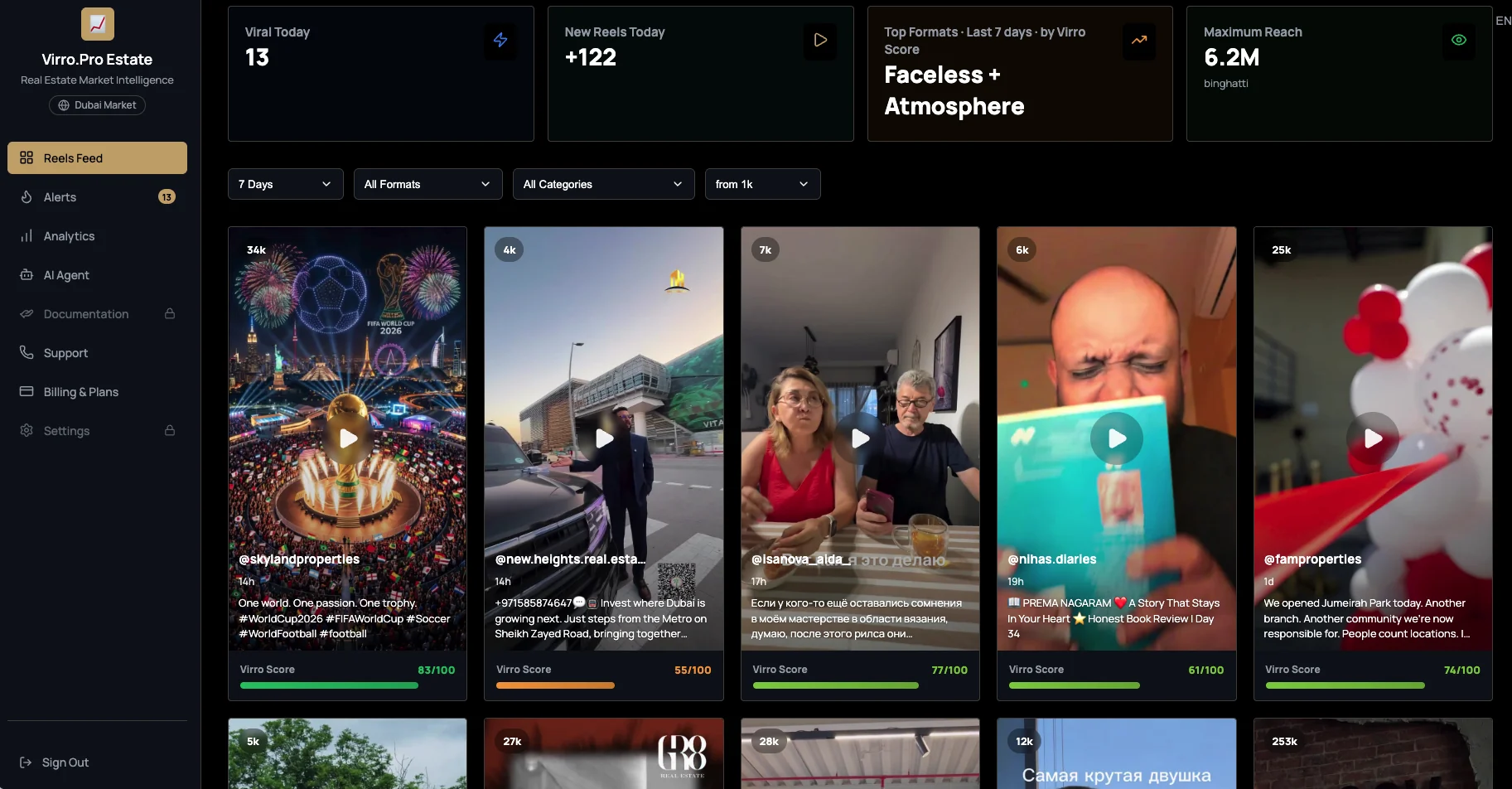Open the Support page link
Screen dimensions: 1512x789
[97, 353]
